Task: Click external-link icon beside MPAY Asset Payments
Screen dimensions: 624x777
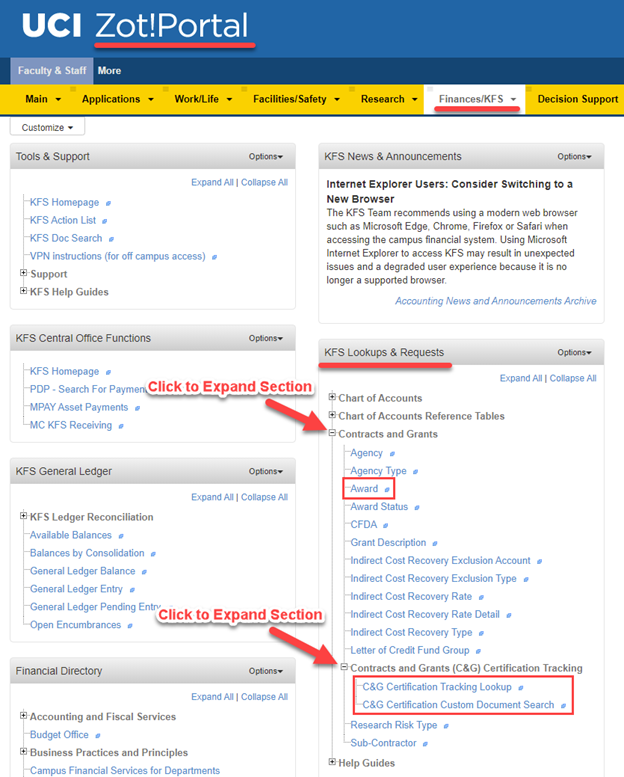Action: (137, 408)
